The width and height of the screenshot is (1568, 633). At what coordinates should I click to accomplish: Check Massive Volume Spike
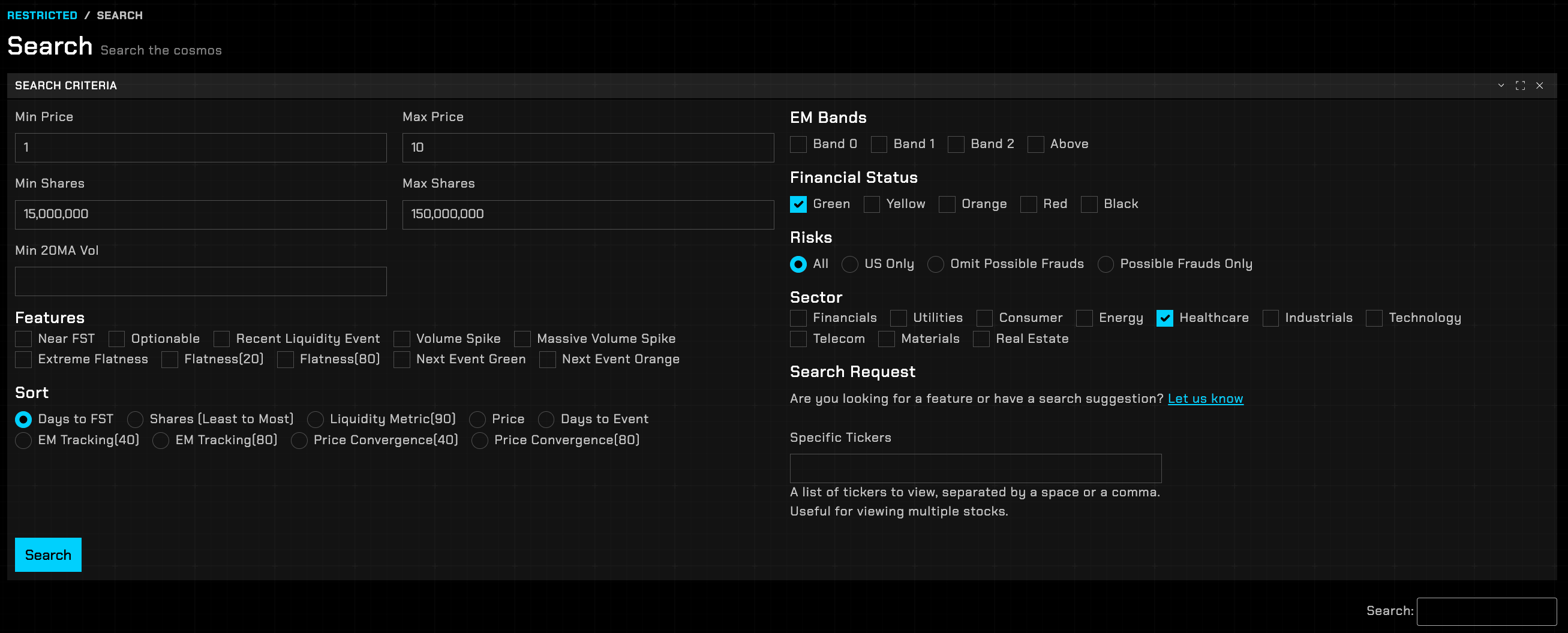(x=522, y=339)
